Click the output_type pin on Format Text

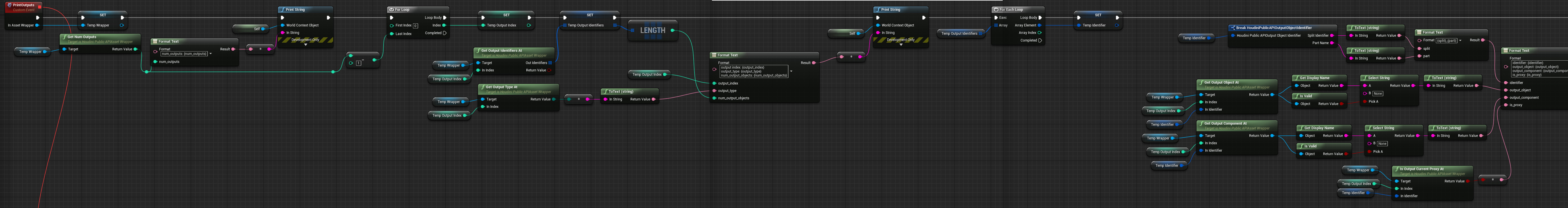coord(714,91)
